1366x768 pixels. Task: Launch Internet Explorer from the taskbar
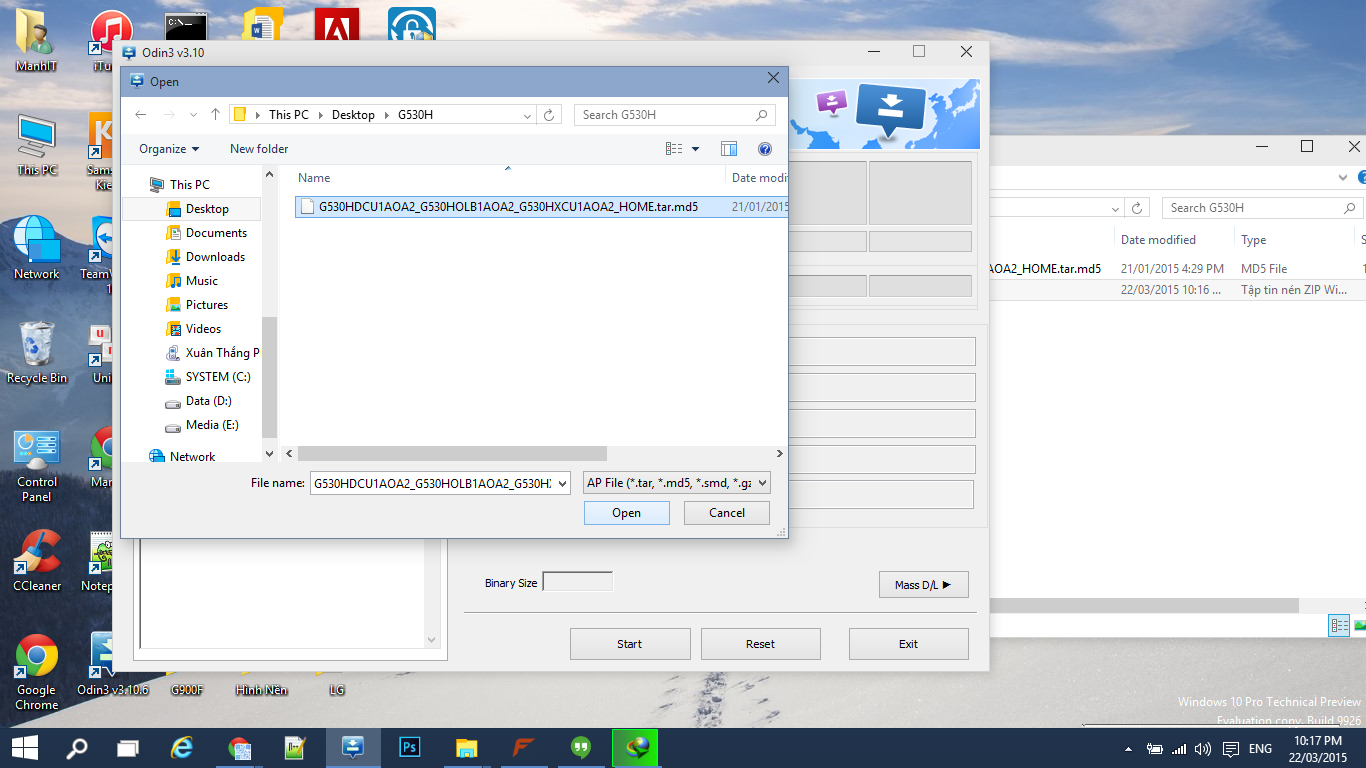point(181,747)
